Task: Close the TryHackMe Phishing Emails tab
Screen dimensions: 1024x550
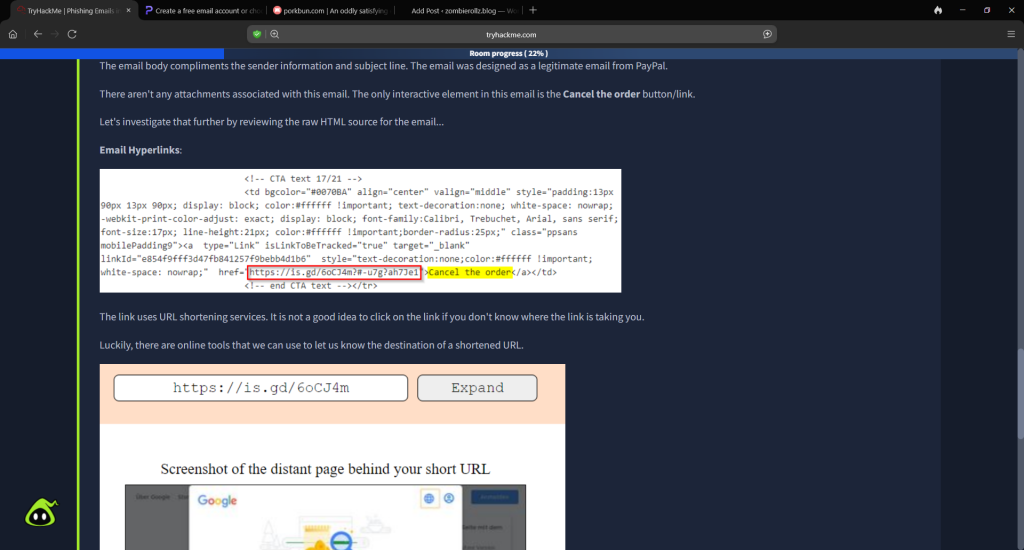Action: (x=128, y=10)
